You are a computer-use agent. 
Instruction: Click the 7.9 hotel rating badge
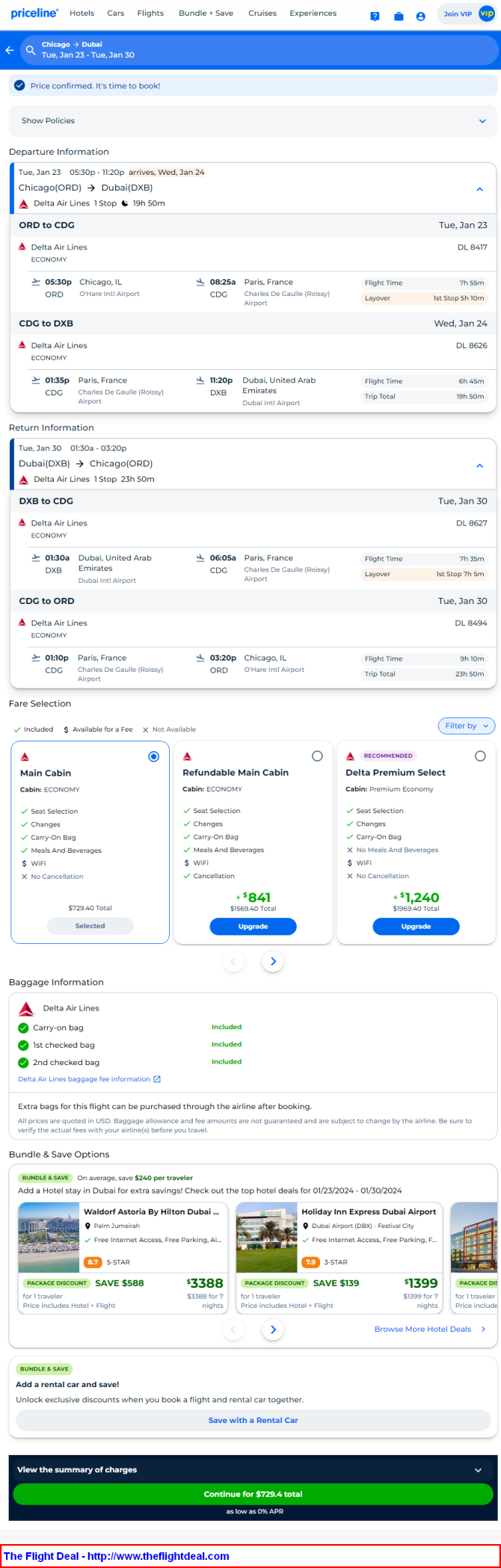(310, 1262)
